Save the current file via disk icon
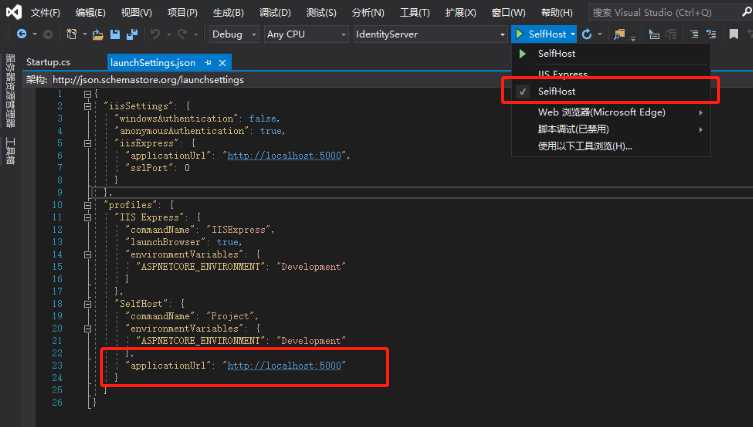 [x=115, y=34]
